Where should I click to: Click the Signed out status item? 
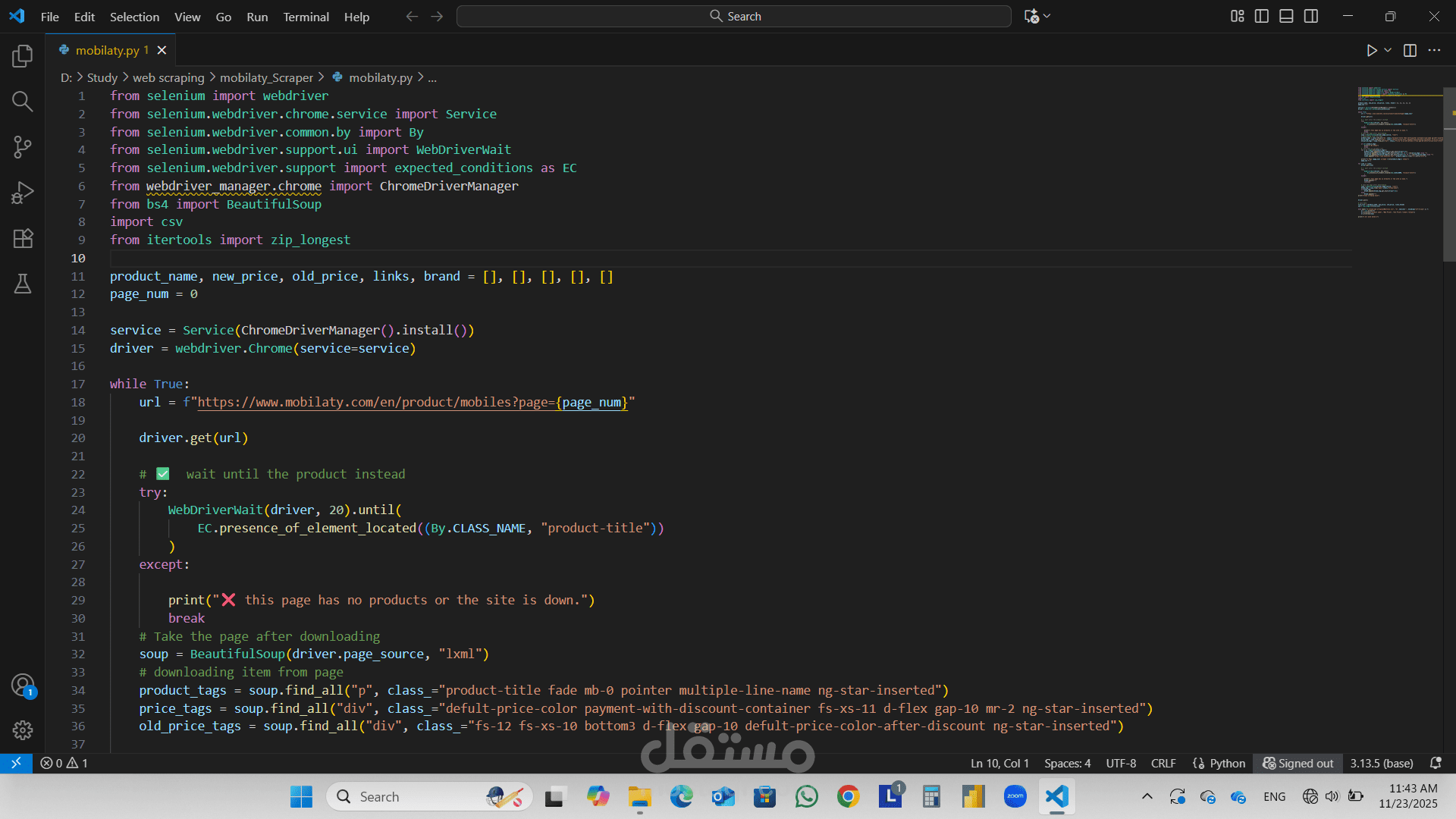tap(1298, 763)
